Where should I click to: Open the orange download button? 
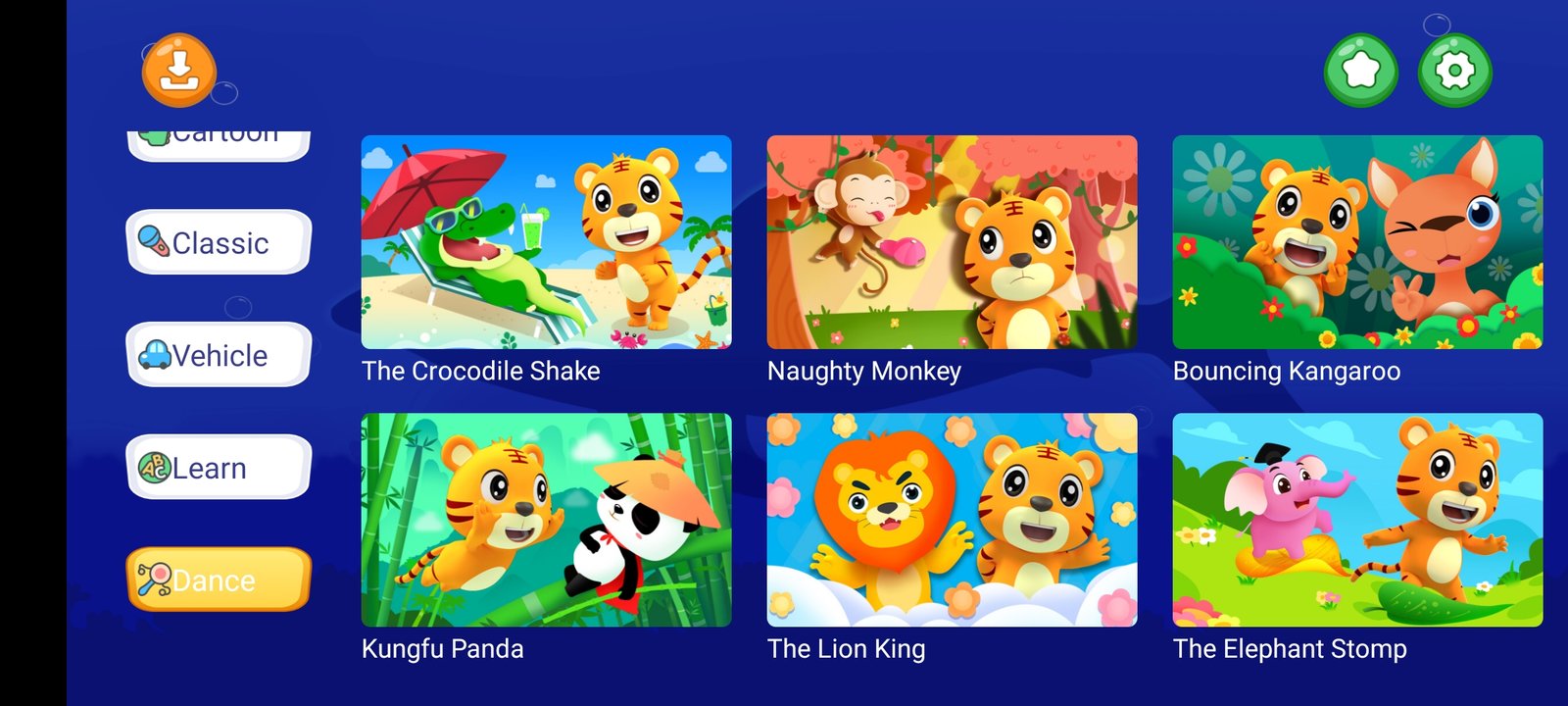coord(178,70)
